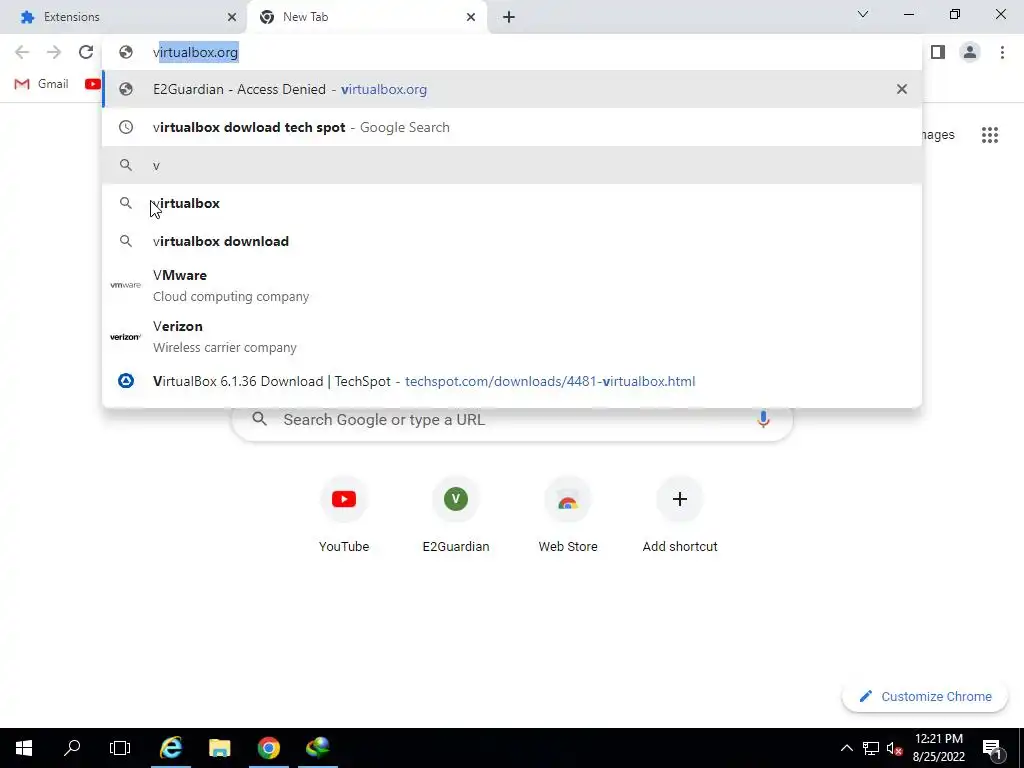The height and width of the screenshot is (768, 1024).
Task: Select the 'virtualbox' search suggestion
Action: (512, 203)
